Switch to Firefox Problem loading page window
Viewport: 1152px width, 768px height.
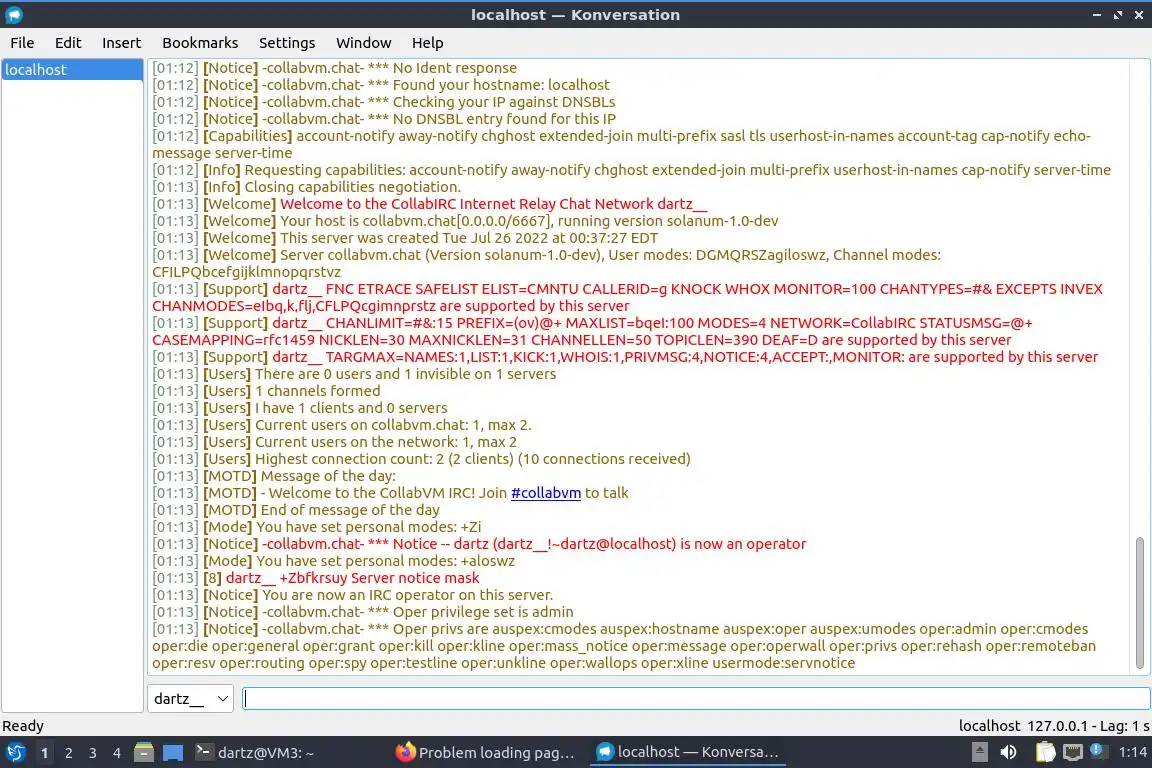[x=485, y=753]
